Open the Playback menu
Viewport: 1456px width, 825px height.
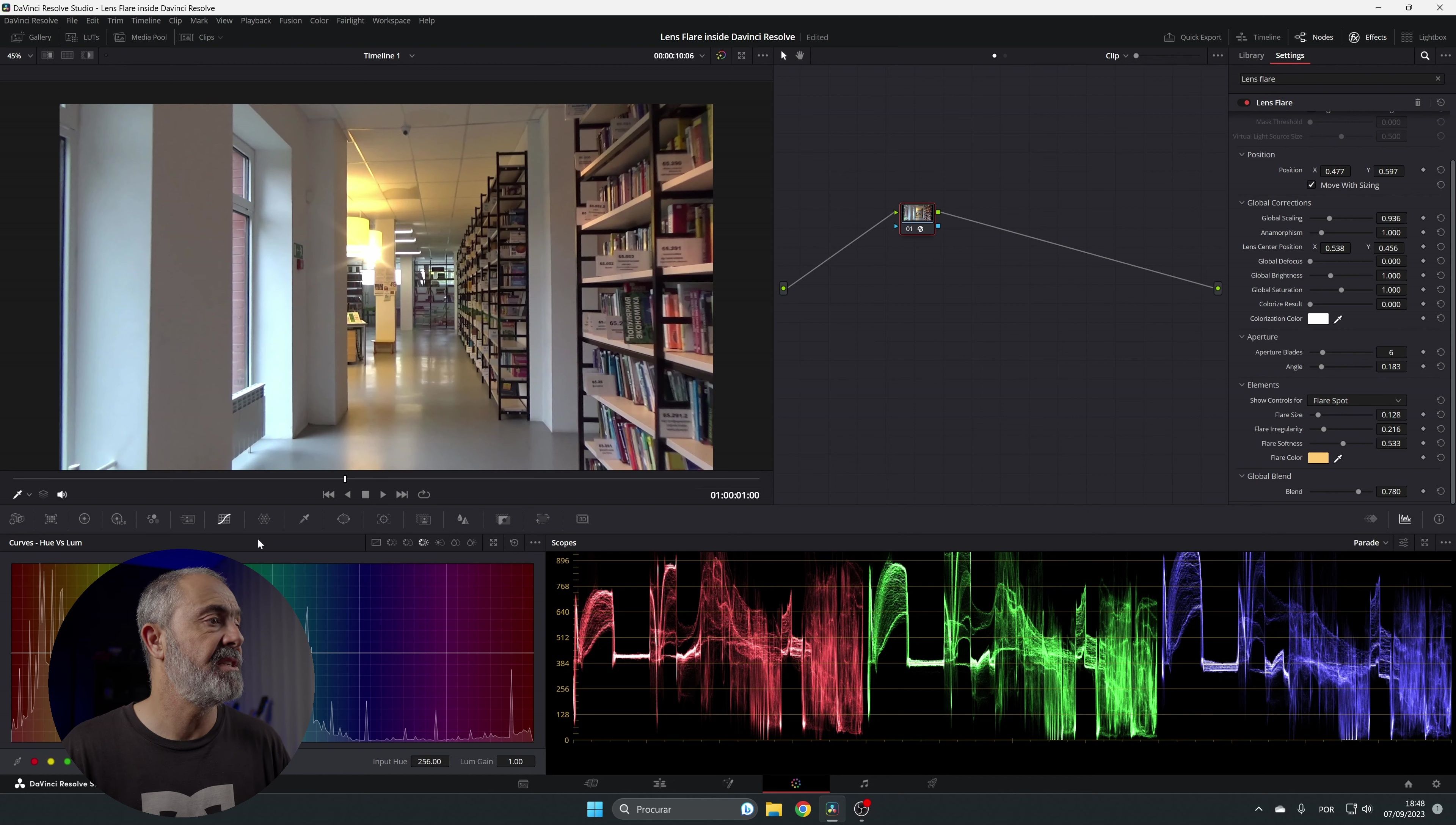click(x=256, y=20)
